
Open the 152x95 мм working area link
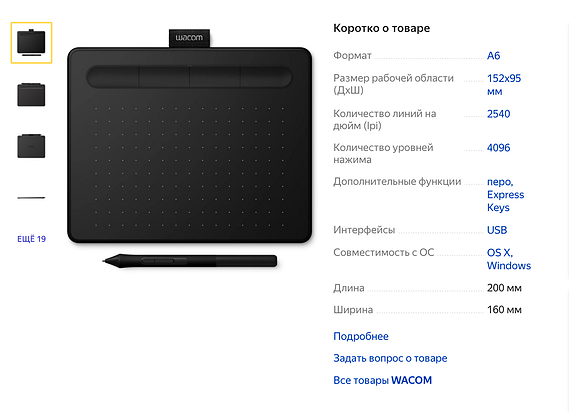504,85
